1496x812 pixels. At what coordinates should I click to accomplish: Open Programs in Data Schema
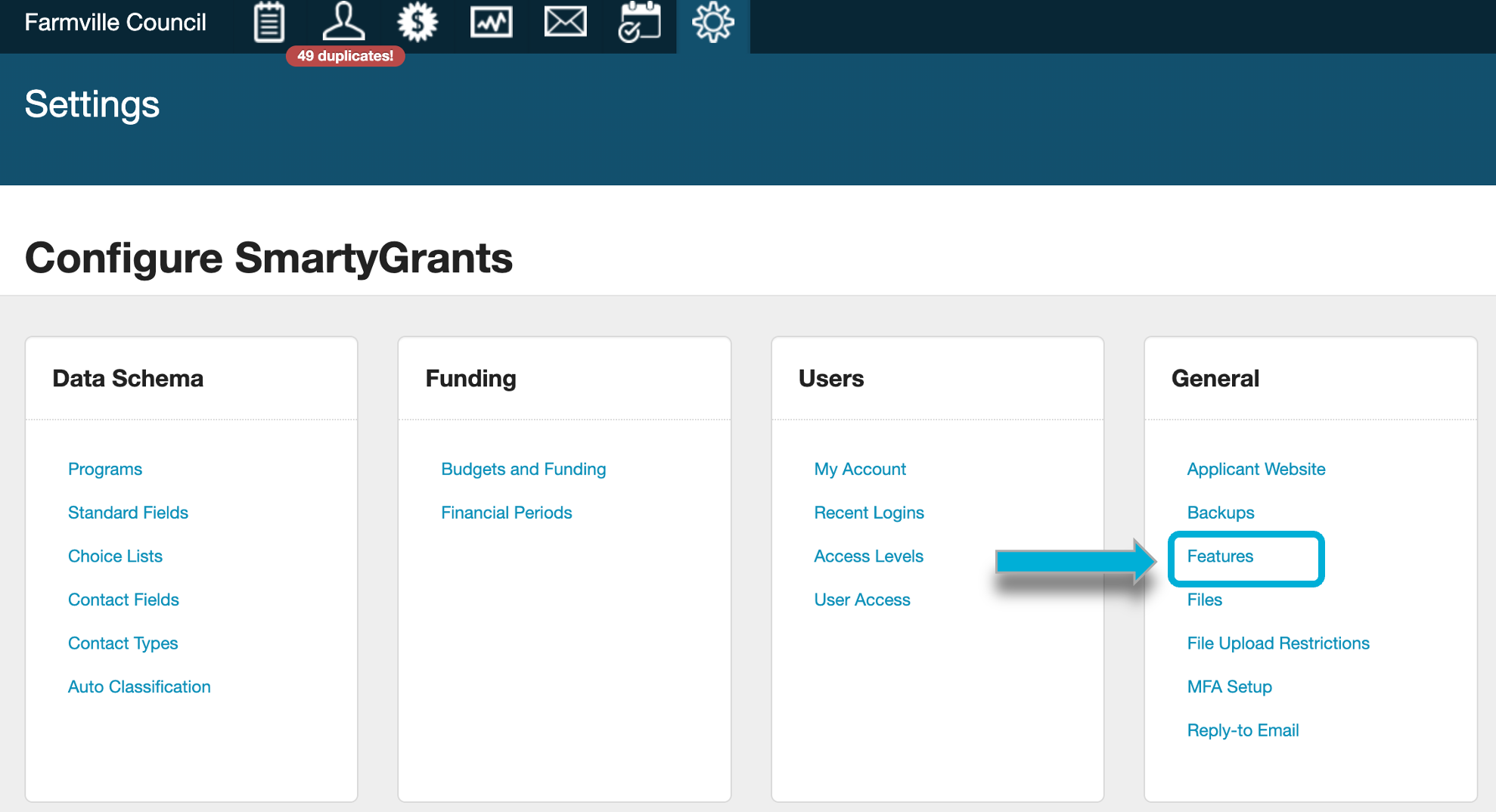(x=105, y=469)
